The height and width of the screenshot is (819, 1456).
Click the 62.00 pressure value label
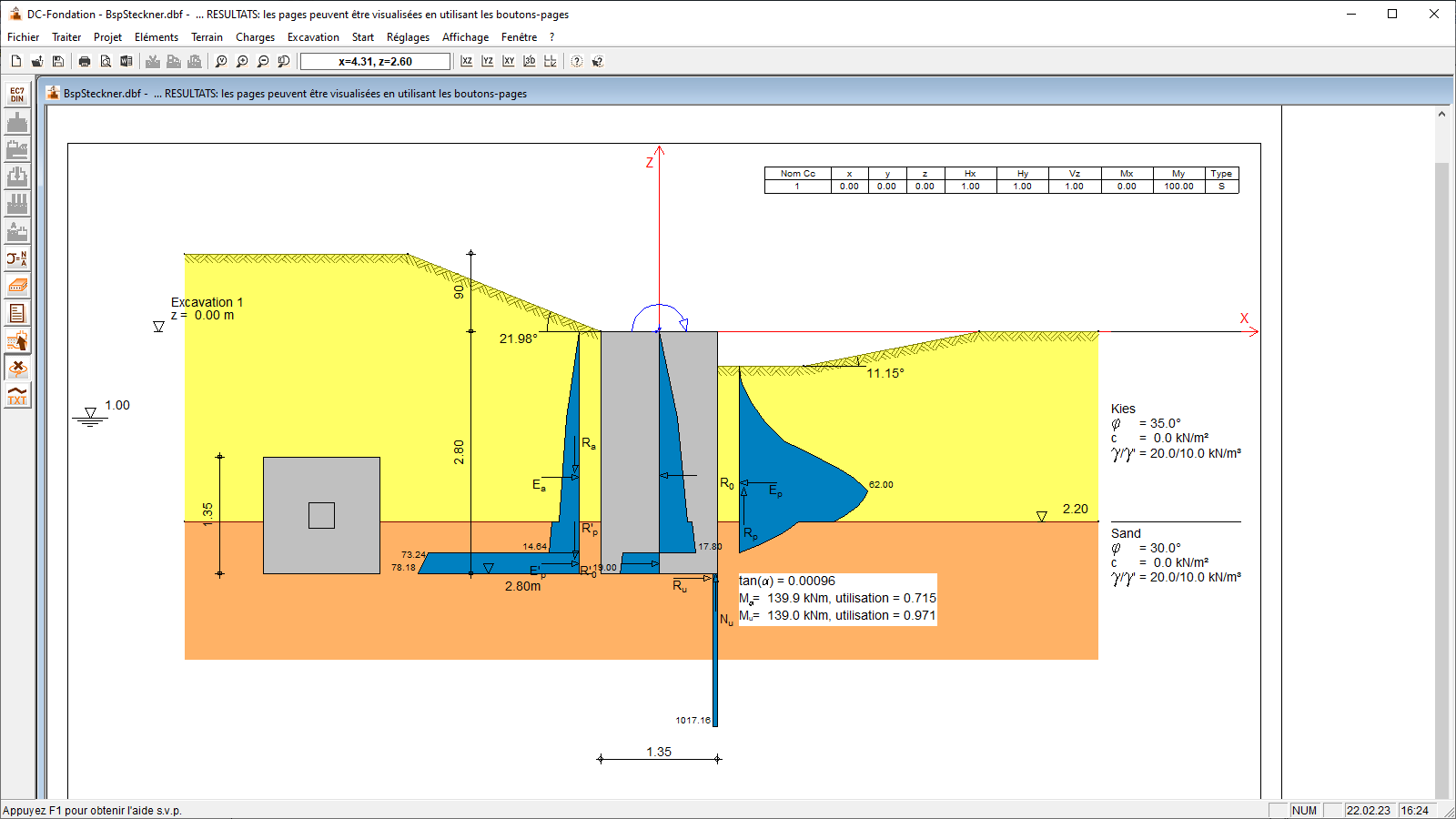pos(881,485)
